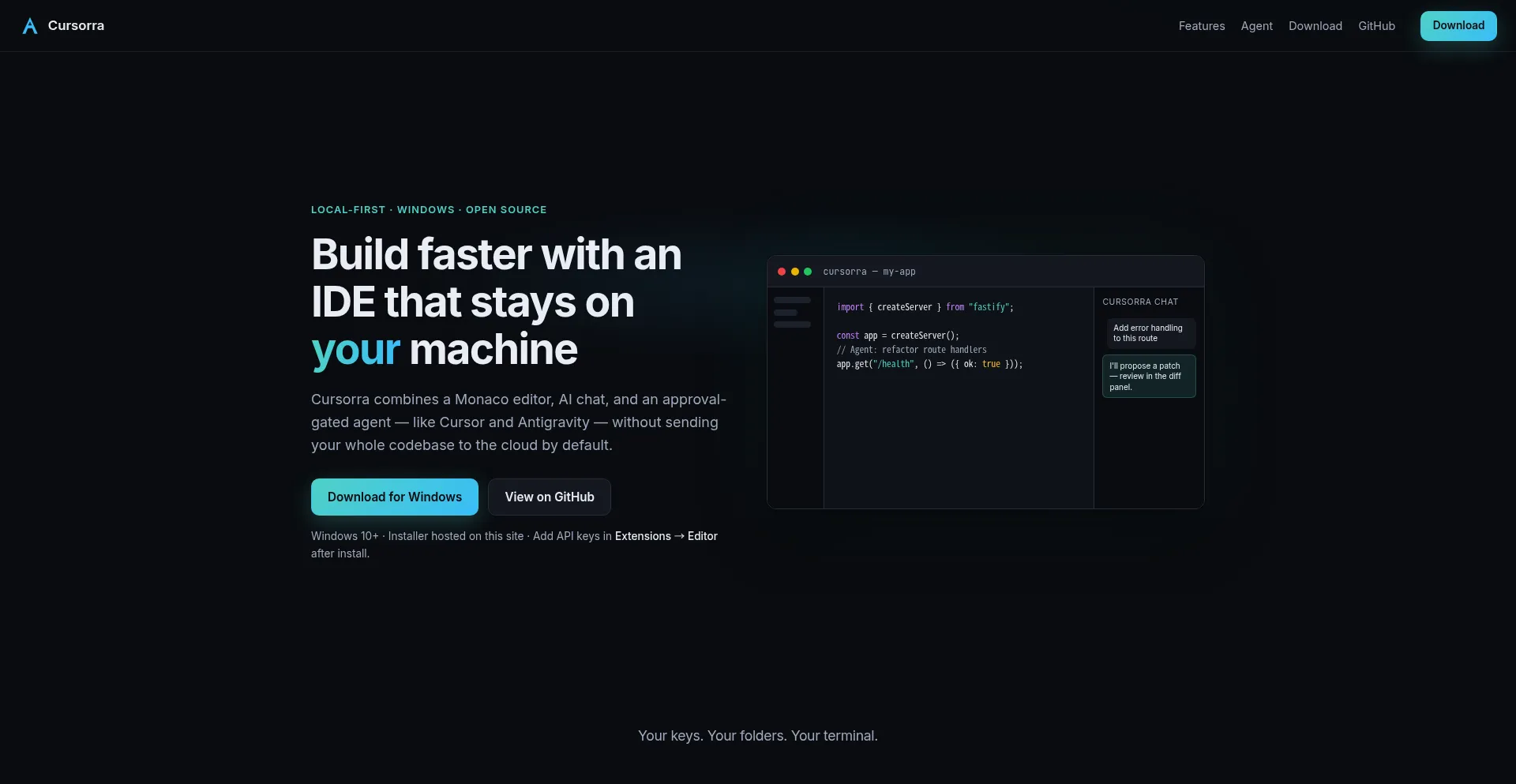Click the yellow dot in the cursorra mock window
This screenshot has width=1516, height=784.
[x=795, y=272]
